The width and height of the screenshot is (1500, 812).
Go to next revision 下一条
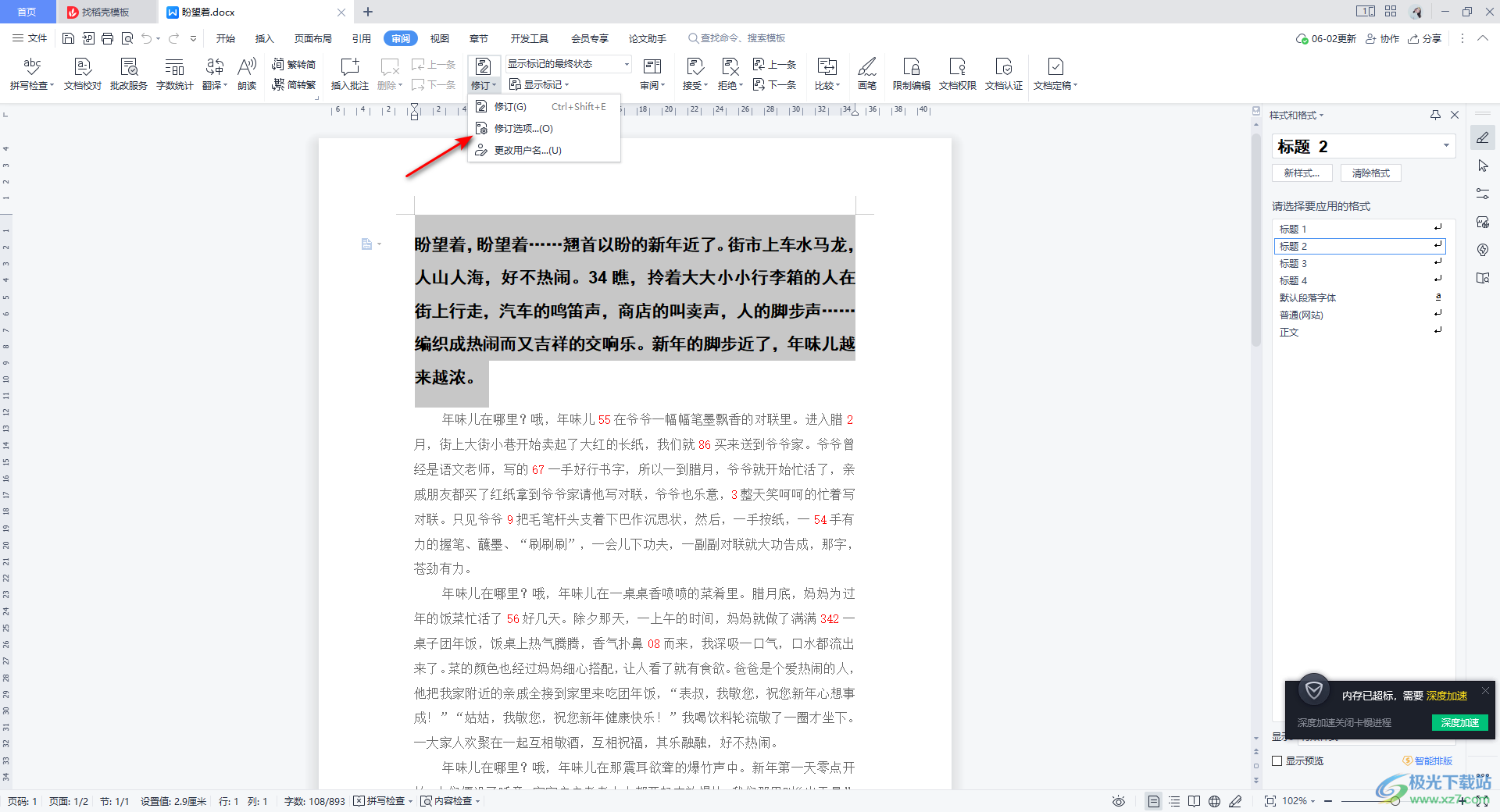coord(774,85)
